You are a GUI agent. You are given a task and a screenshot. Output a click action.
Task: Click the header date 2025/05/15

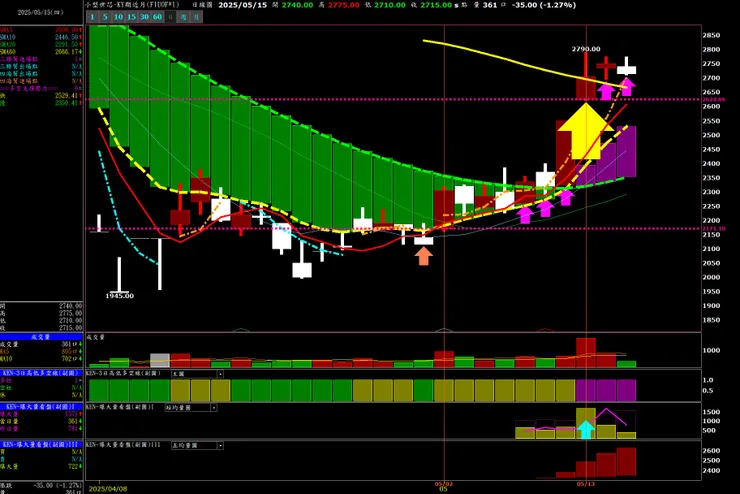[243, 5]
